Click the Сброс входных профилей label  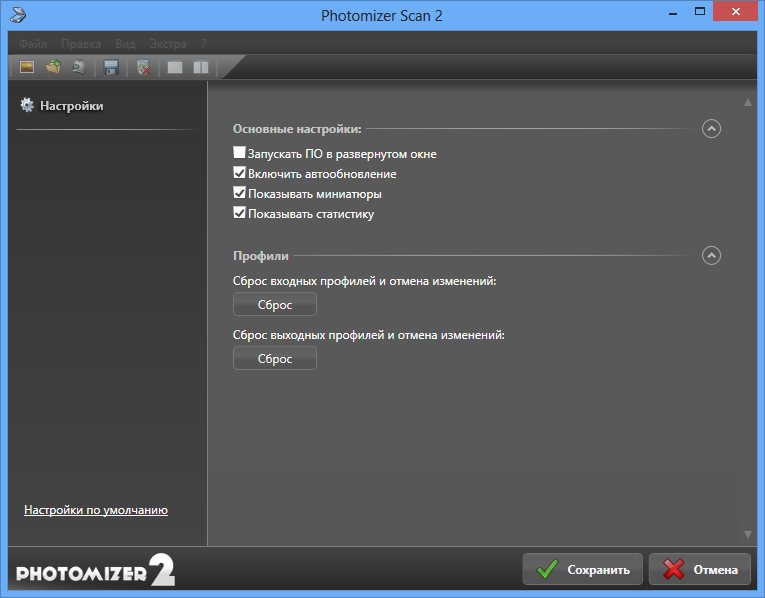point(364,281)
